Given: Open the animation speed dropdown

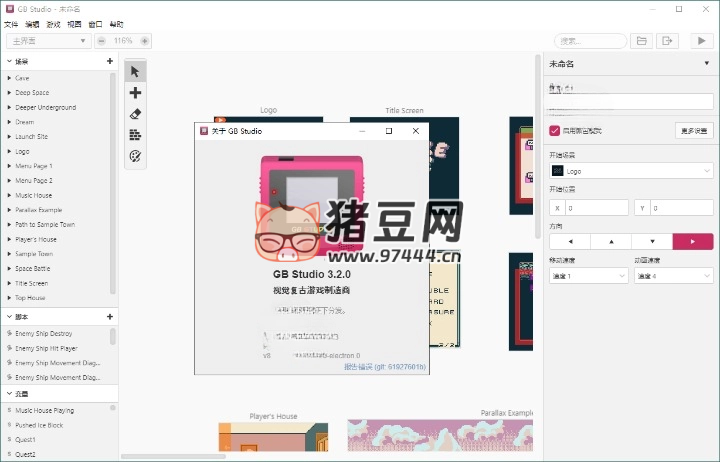Looking at the screenshot, I should 674,276.
